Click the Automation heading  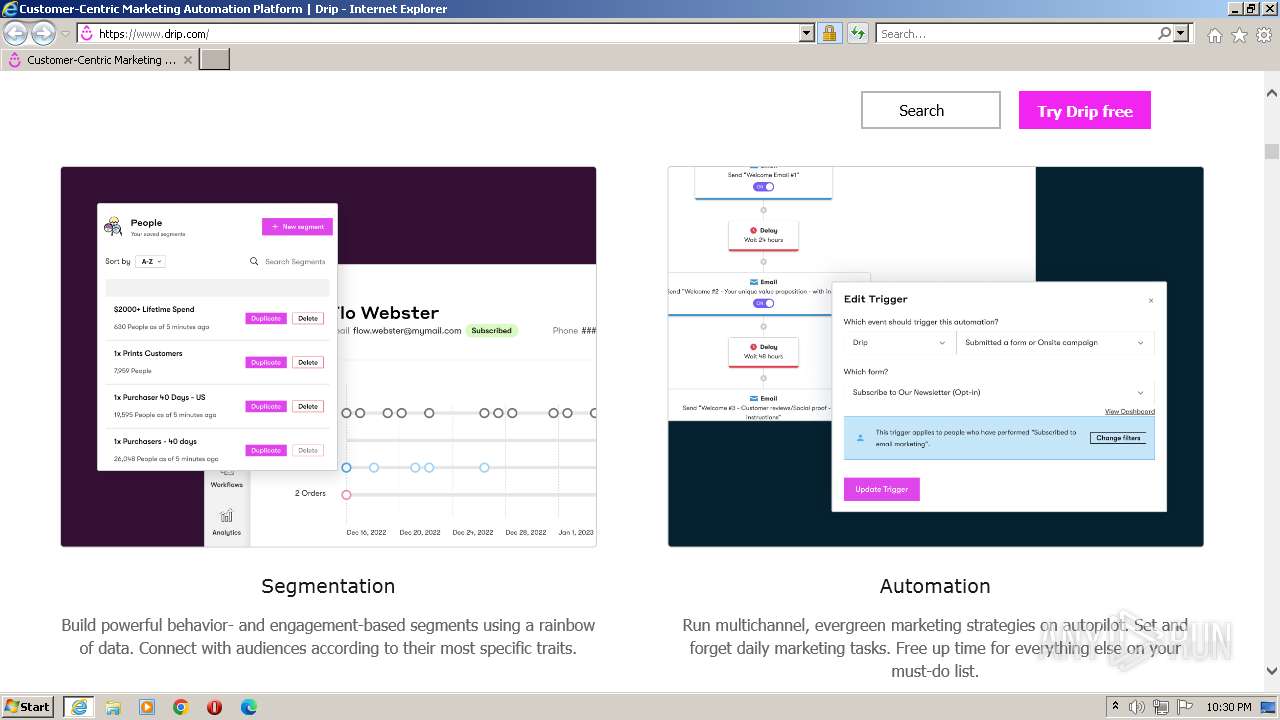[935, 586]
